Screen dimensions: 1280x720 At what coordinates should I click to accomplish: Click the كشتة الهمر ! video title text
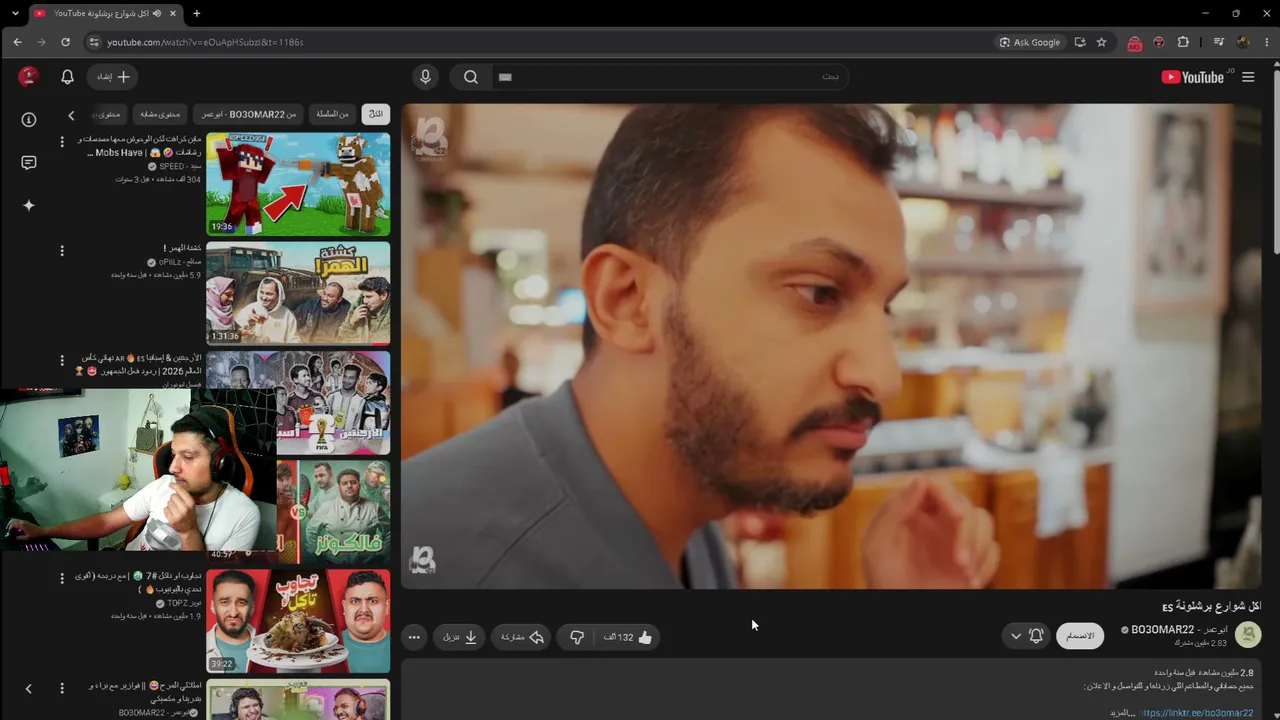(x=182, y=248)
